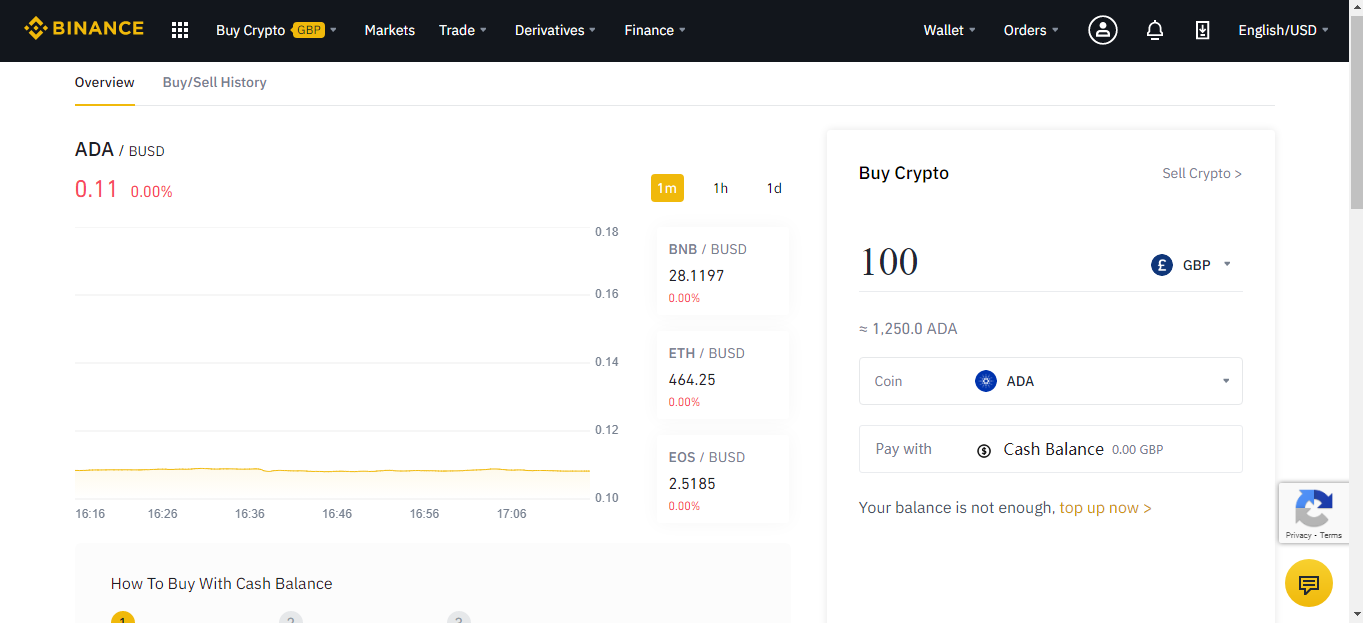Screen dimensions: 1363x623
Task: Open the user account profile icon
Action: 1103,30
